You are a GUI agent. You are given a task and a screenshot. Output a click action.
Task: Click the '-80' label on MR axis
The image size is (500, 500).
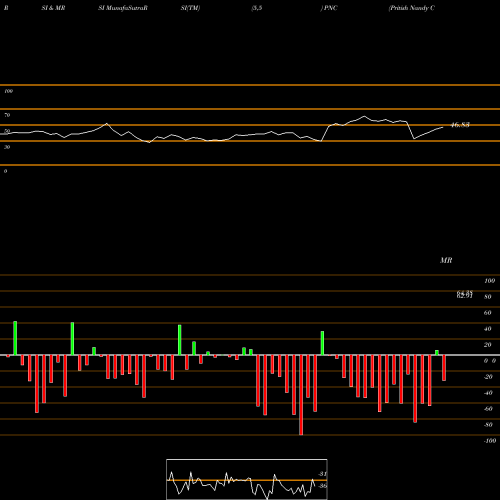coord(488,425)
